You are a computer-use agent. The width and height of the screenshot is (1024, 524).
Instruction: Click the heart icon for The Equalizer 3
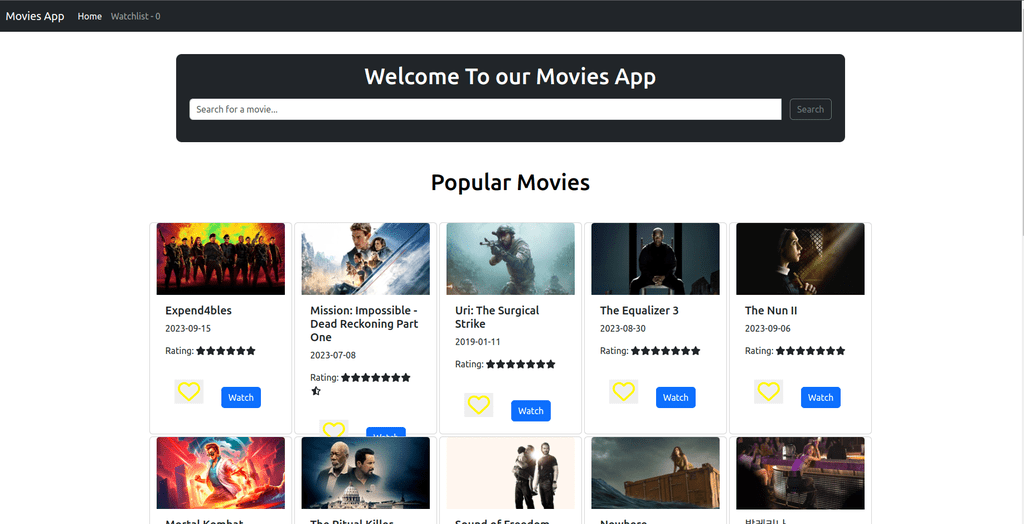[624, 391]
